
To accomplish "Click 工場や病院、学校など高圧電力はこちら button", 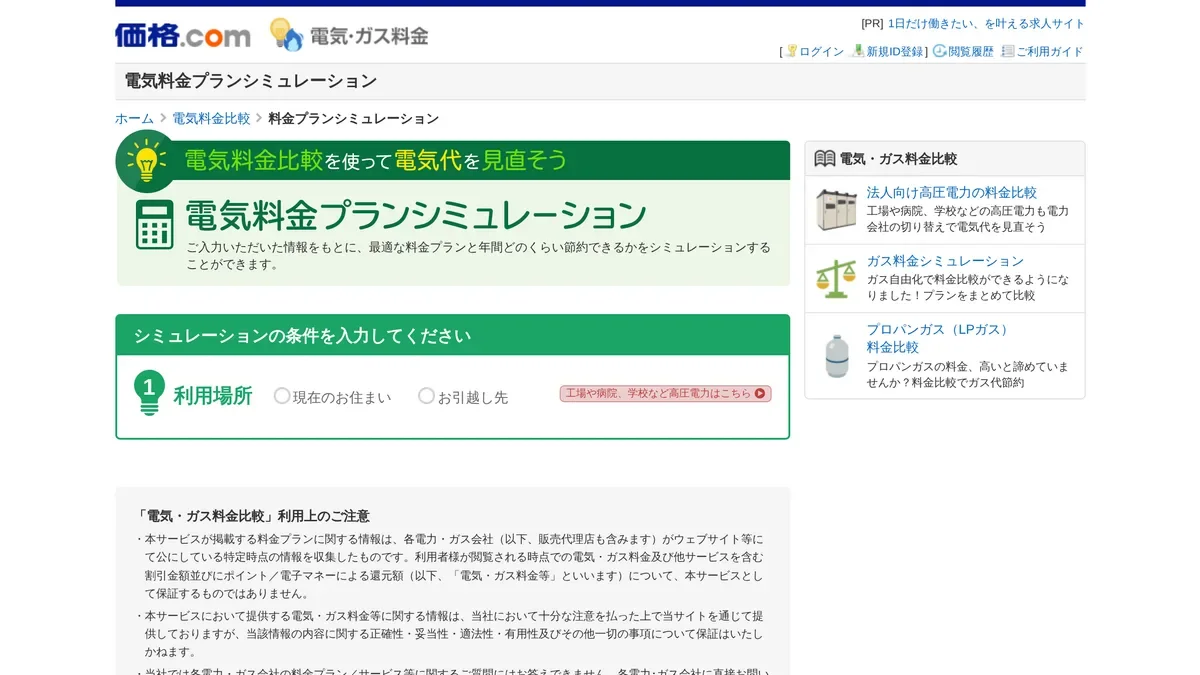I will tap(665, 394).
